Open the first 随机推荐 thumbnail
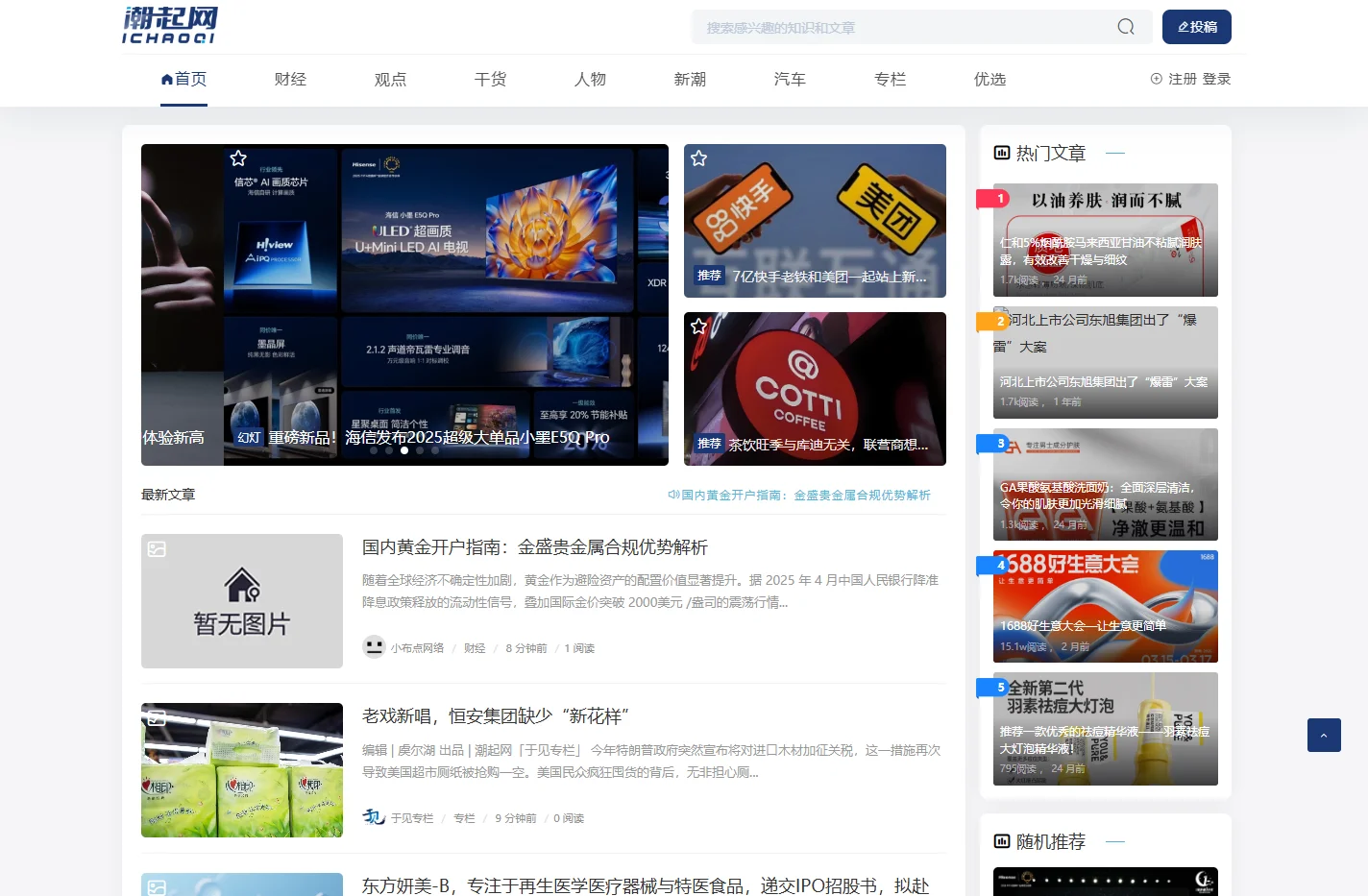Screen dimensions: 1368x896 (x=1106, y=882)
